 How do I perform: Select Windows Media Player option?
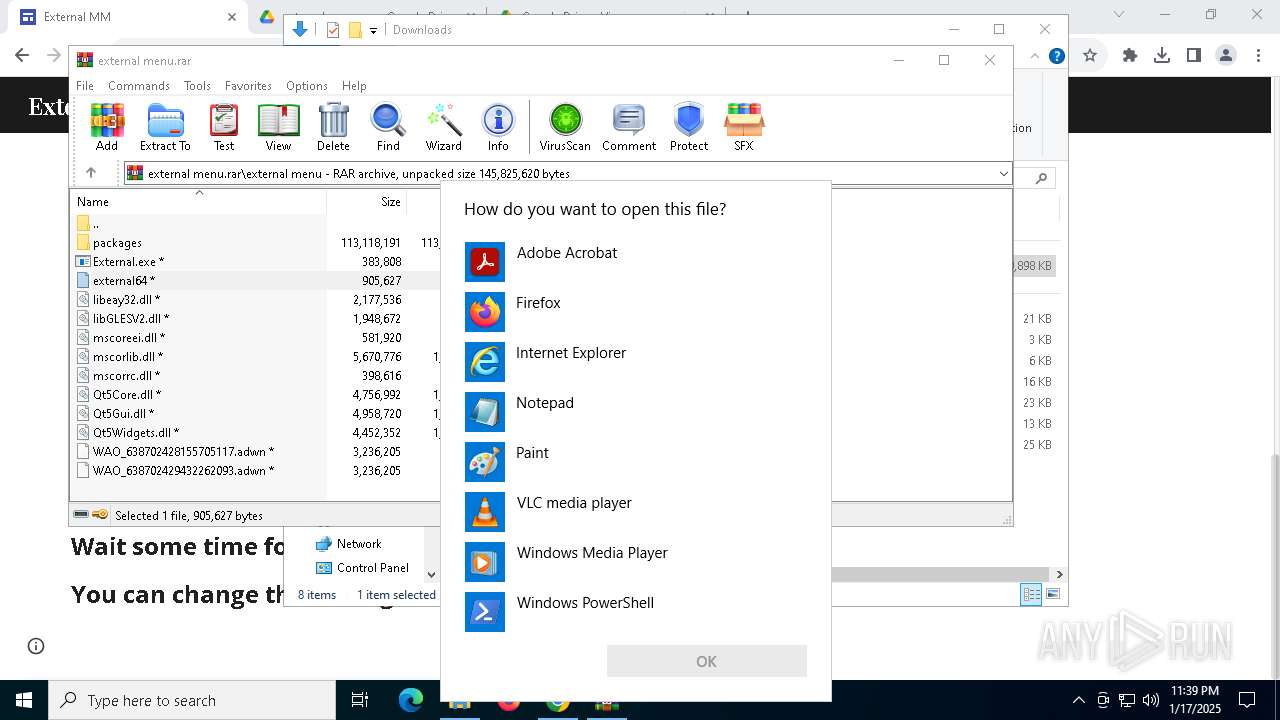click(x=636, y=562)
